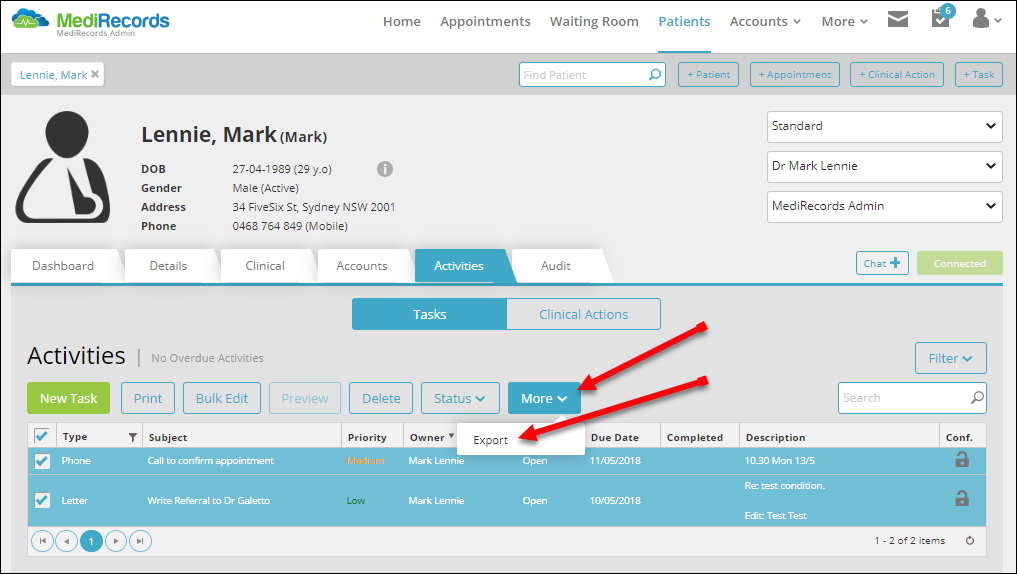
Task: Click the + Task button
Action: tap(979, 75)
